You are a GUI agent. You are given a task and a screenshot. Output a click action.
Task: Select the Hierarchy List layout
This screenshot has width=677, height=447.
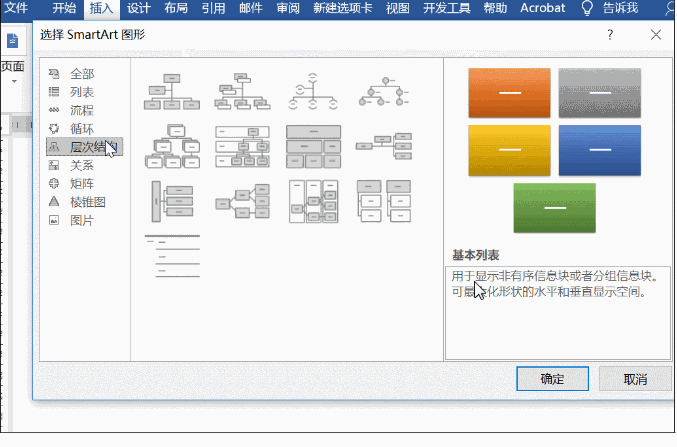(x=384, y=201)
